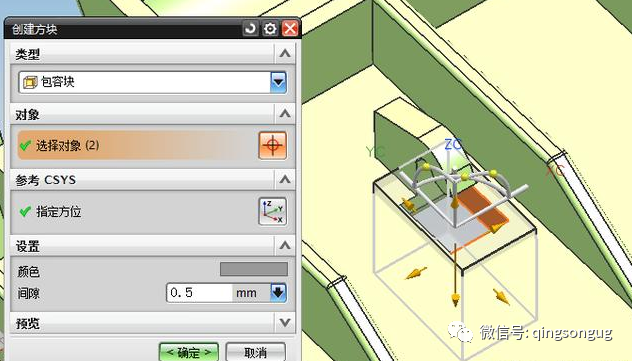
Task: Click the orange highlighted face on model
Action: [483, 206]
